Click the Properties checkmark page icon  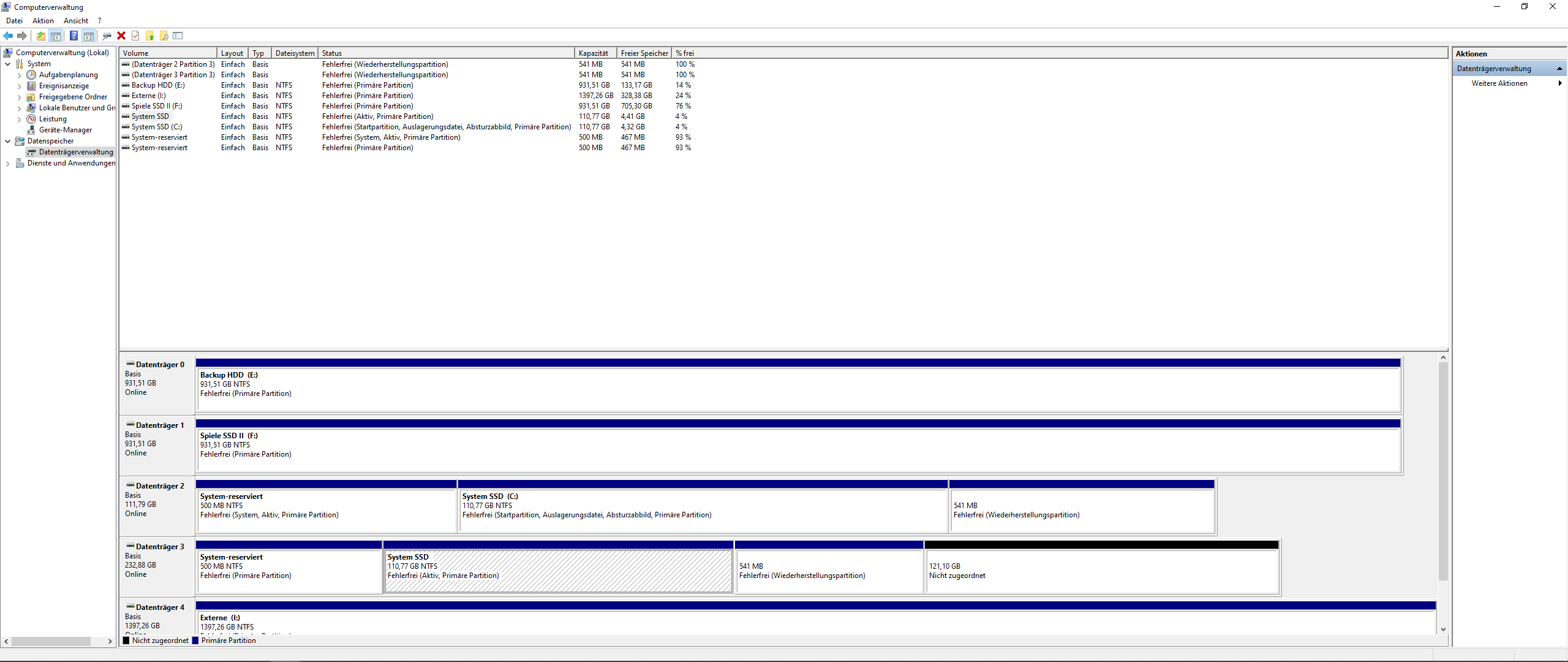click(x=135, y=36)
